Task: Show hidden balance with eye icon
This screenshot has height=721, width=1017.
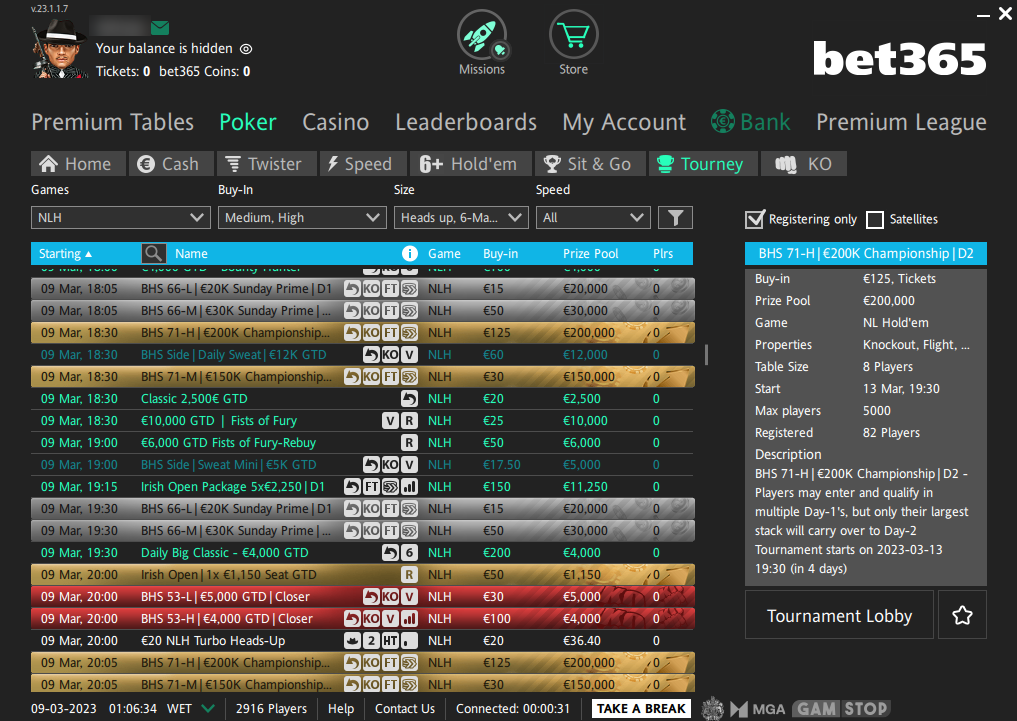Action: (x=246, y=49)
